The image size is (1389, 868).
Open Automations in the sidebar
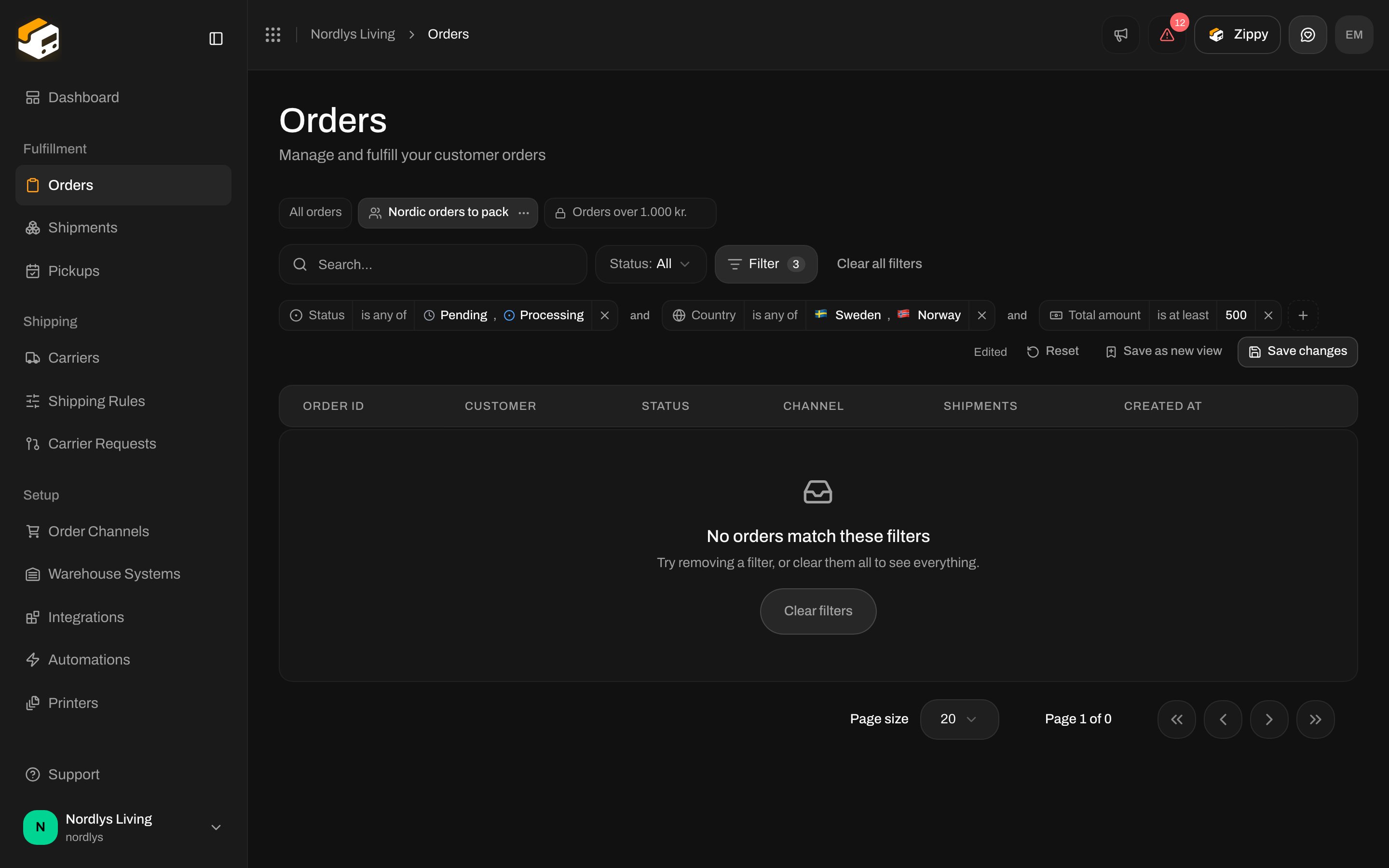pos(123,660)
